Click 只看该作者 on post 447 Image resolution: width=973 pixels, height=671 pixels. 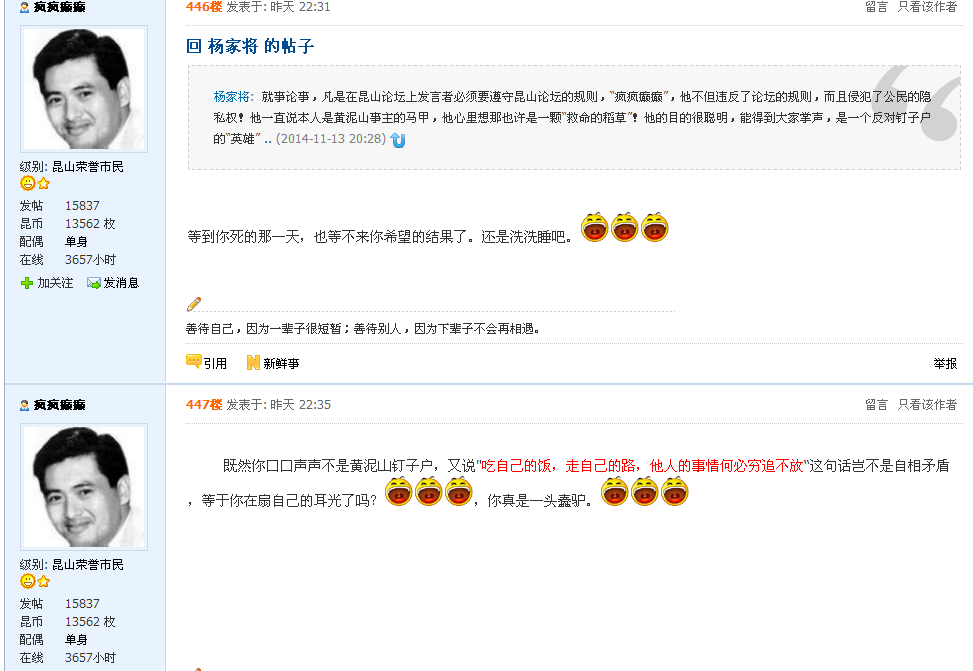click(x=927, y=405)
